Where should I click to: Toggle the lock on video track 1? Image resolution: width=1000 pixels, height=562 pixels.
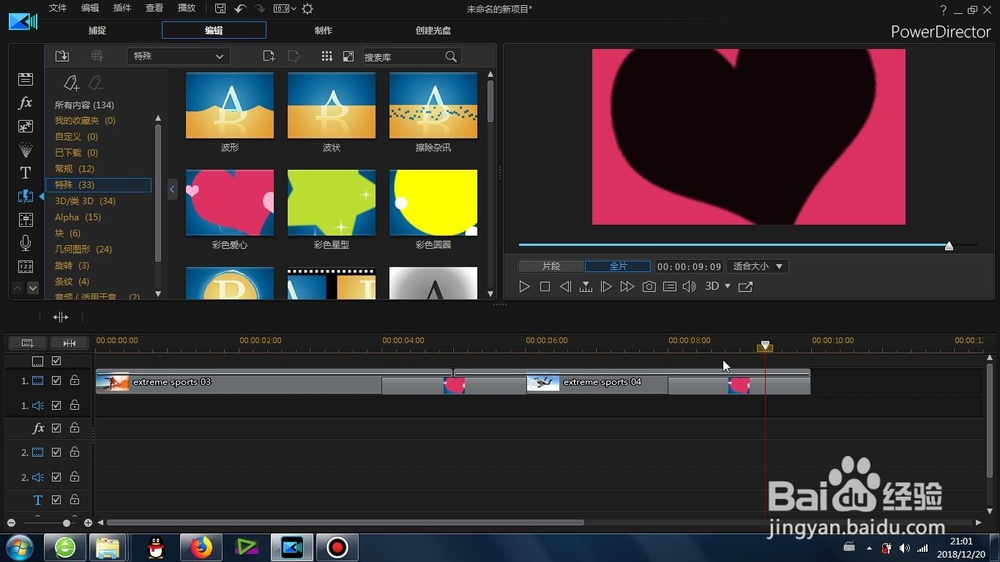click(75, 380)
